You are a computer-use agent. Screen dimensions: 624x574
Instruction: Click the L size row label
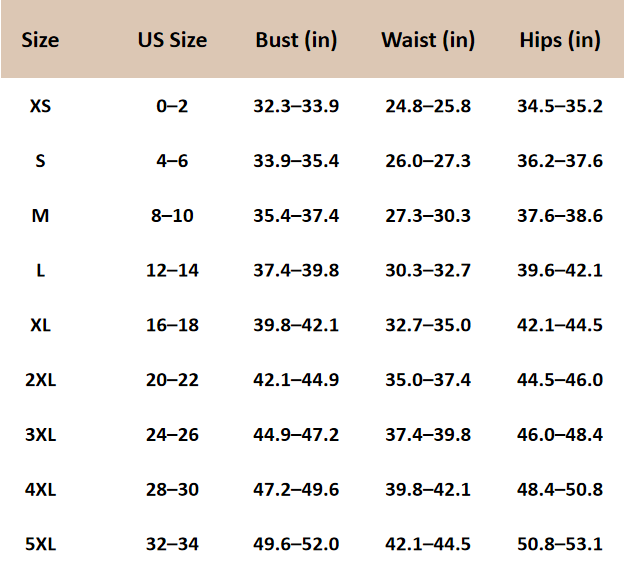coord(40,270)
